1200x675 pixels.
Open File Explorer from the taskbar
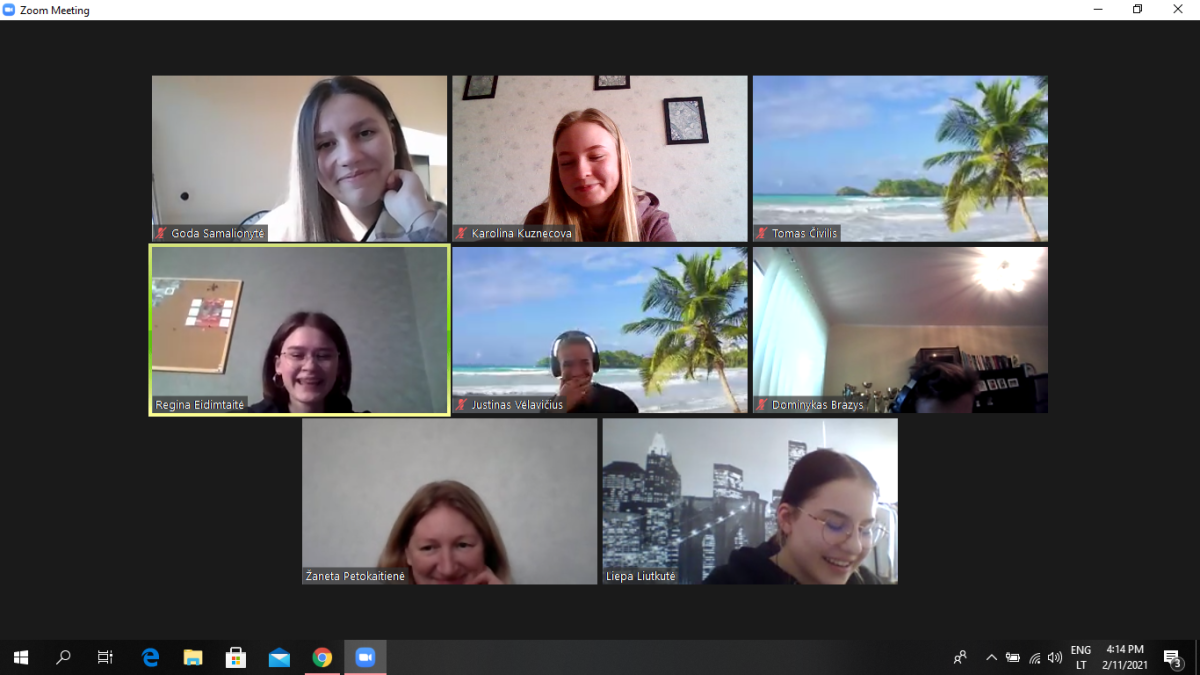[193, 657]
